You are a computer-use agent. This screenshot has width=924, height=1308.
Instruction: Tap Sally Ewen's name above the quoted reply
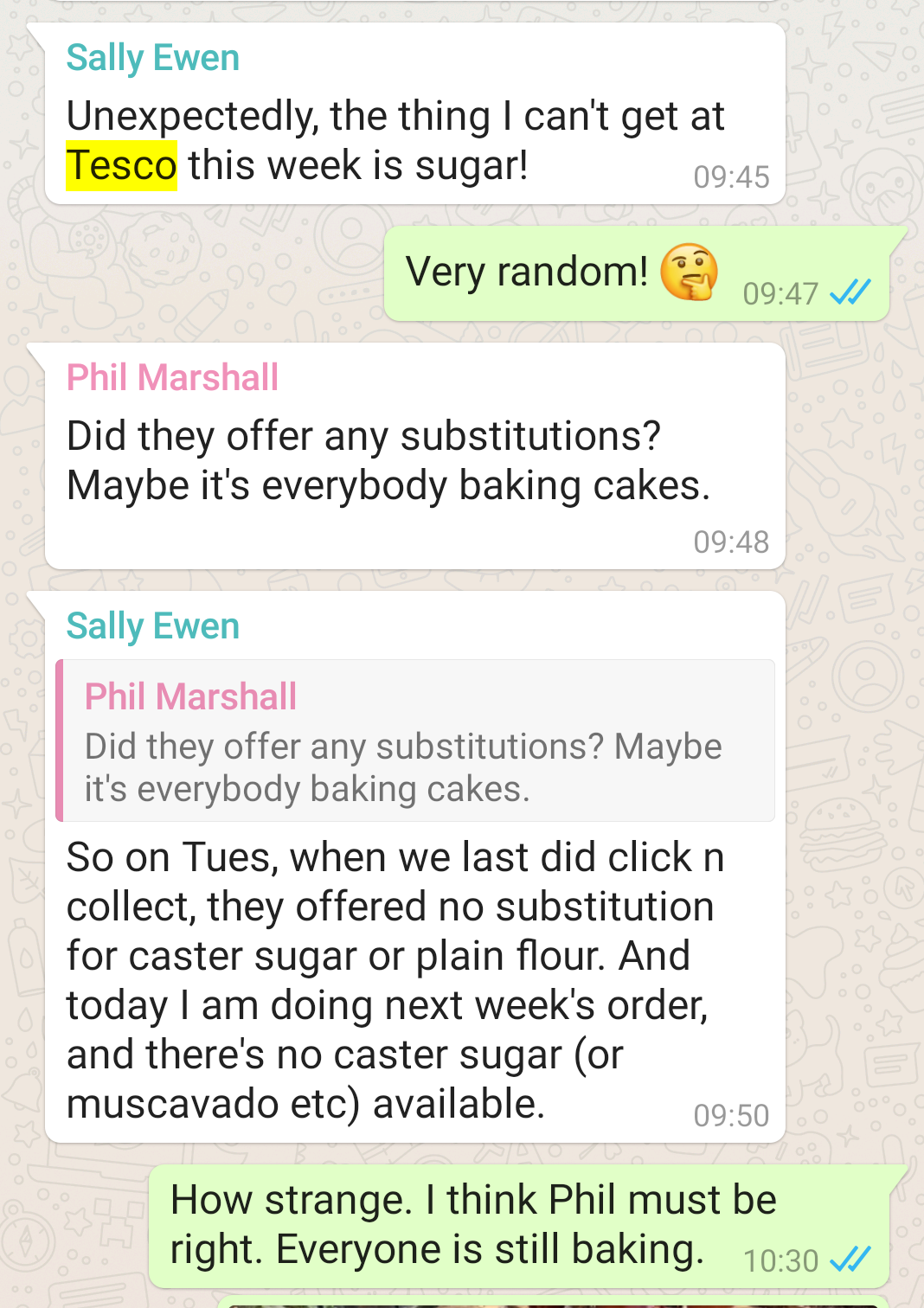pos(153,625)
